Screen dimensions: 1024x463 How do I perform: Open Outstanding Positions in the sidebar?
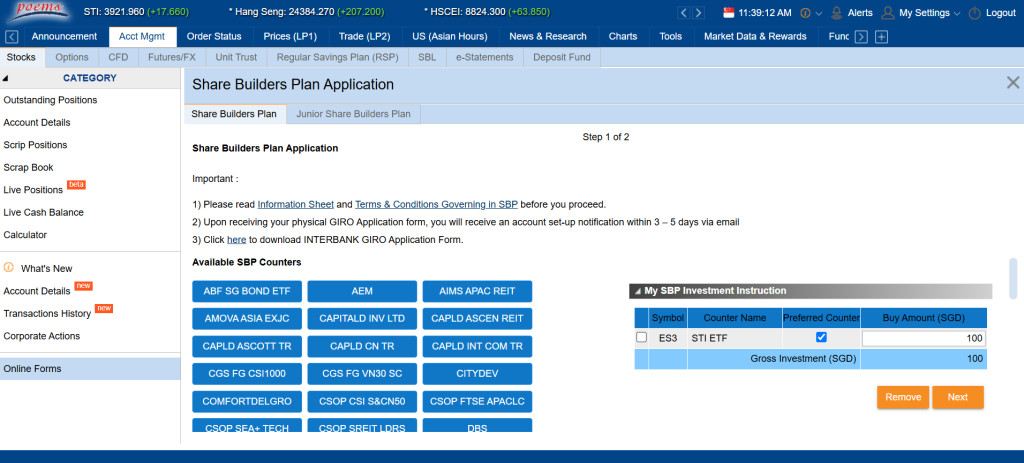tap(50, 100)
